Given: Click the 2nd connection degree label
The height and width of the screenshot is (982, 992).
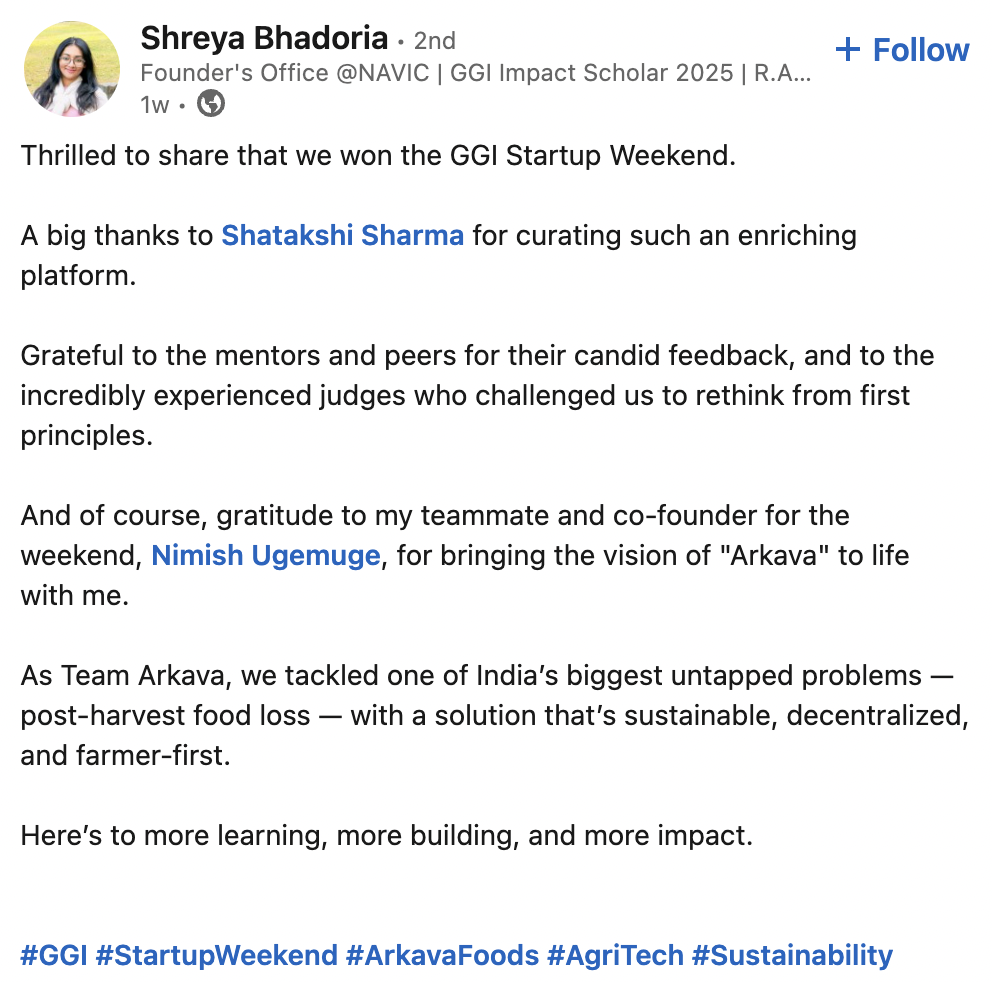Looking at the screenshot, I should (x=435, y=41).
